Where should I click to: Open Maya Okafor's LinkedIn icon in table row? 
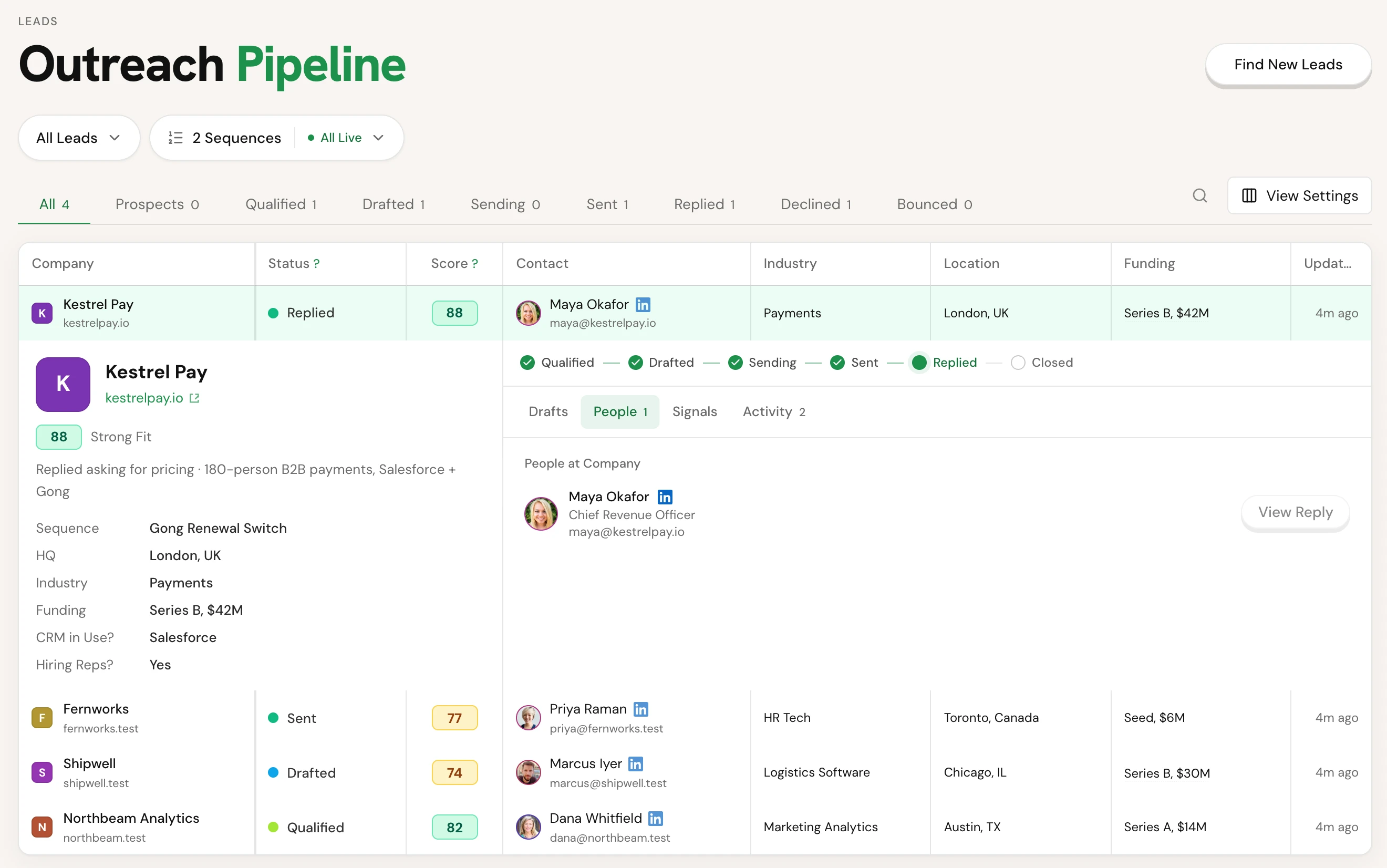(643, 305)
